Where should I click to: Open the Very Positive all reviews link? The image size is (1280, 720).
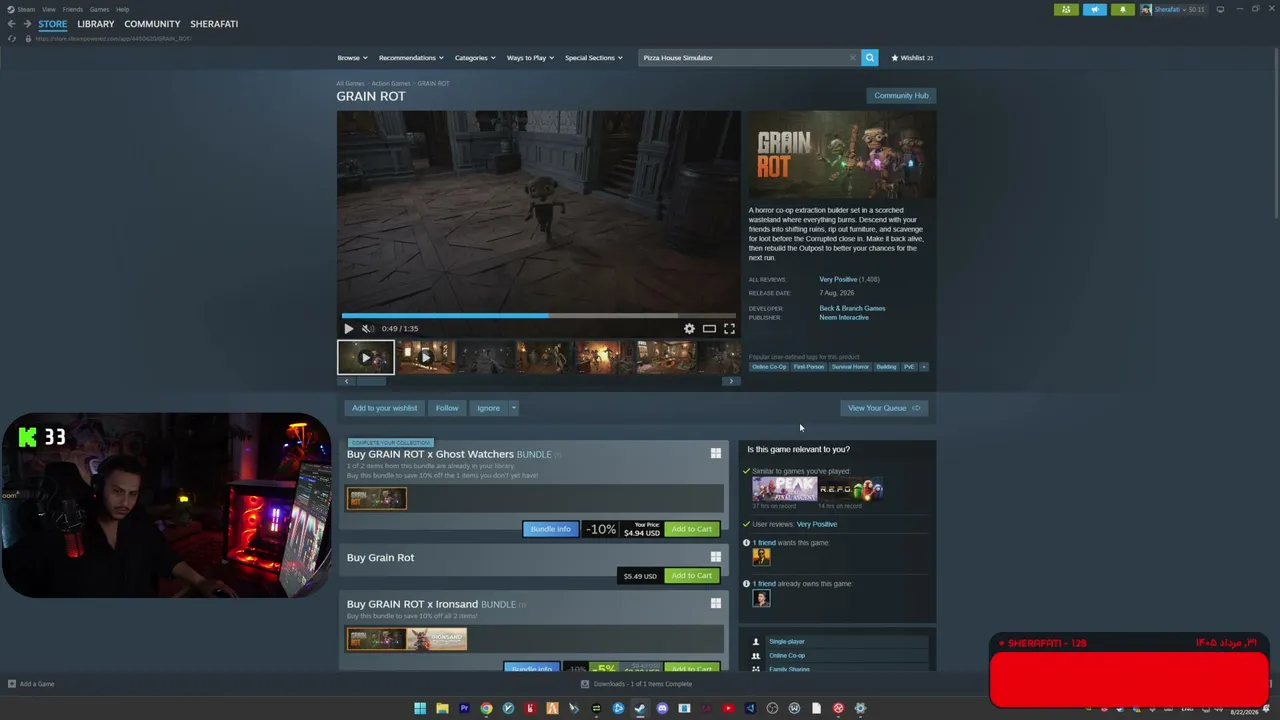pyautogui.click(x=838, y=279)
